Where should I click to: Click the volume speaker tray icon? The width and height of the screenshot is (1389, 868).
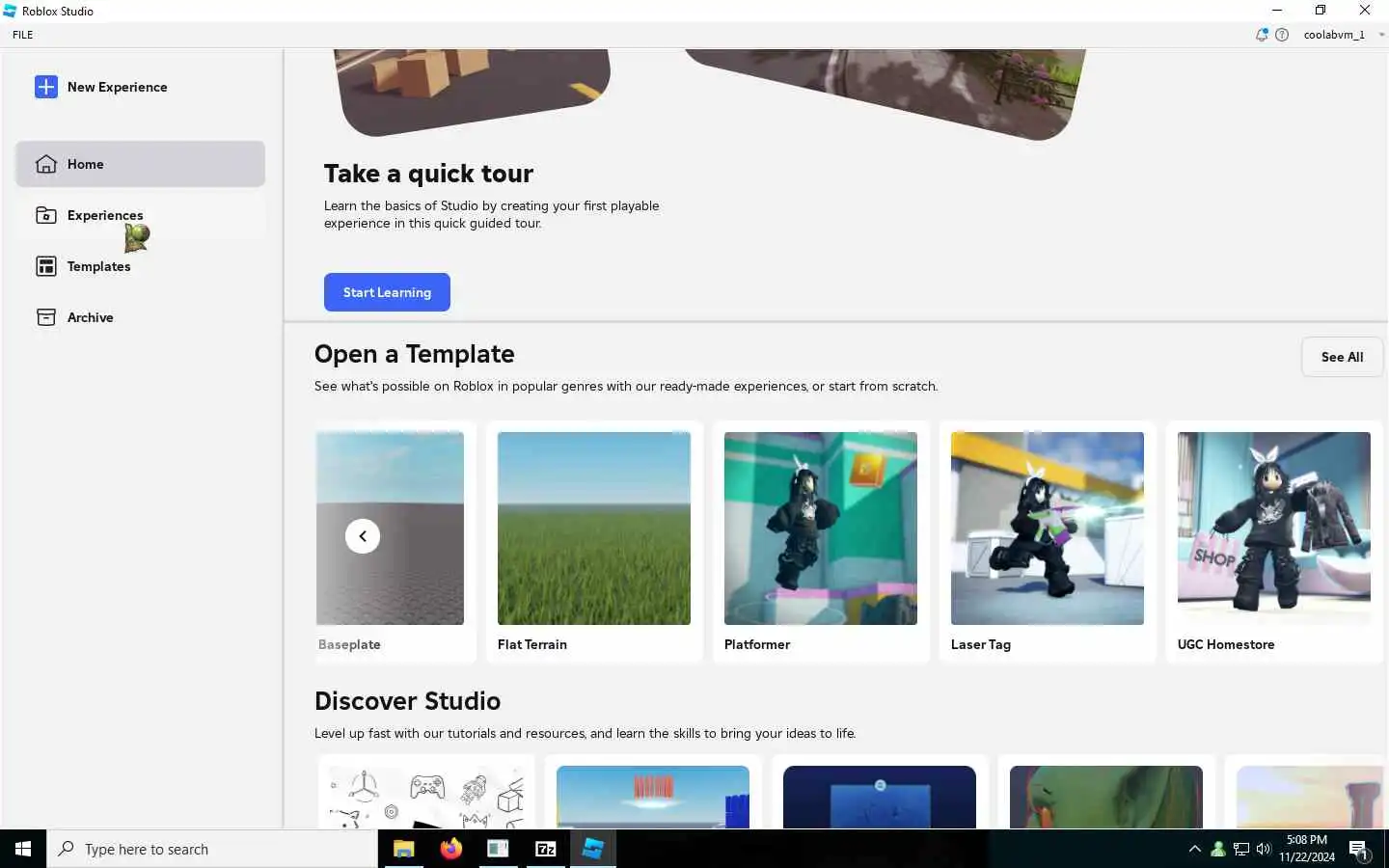coord(1264,849)
